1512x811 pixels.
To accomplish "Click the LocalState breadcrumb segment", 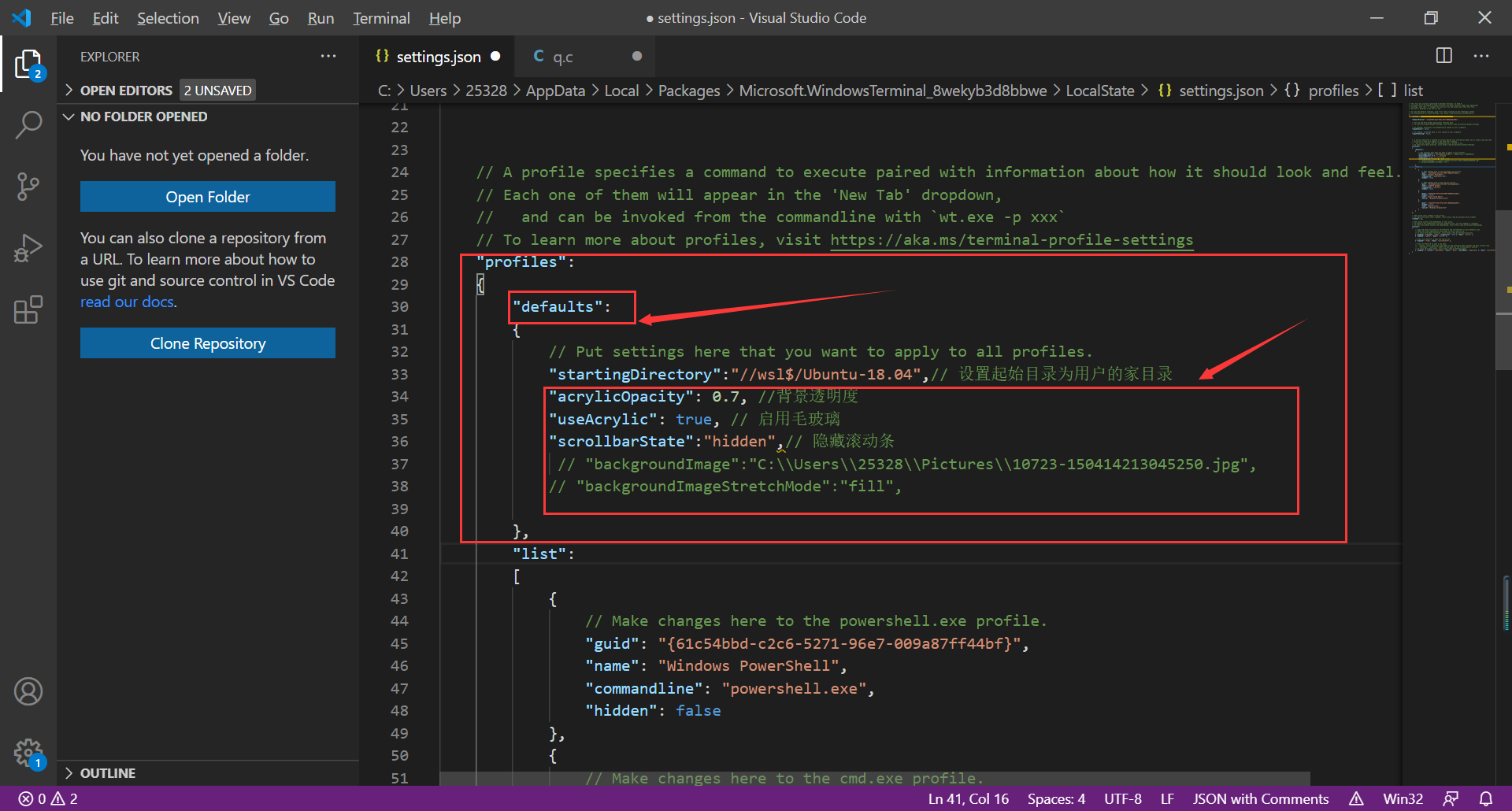I will point(1100,91).
